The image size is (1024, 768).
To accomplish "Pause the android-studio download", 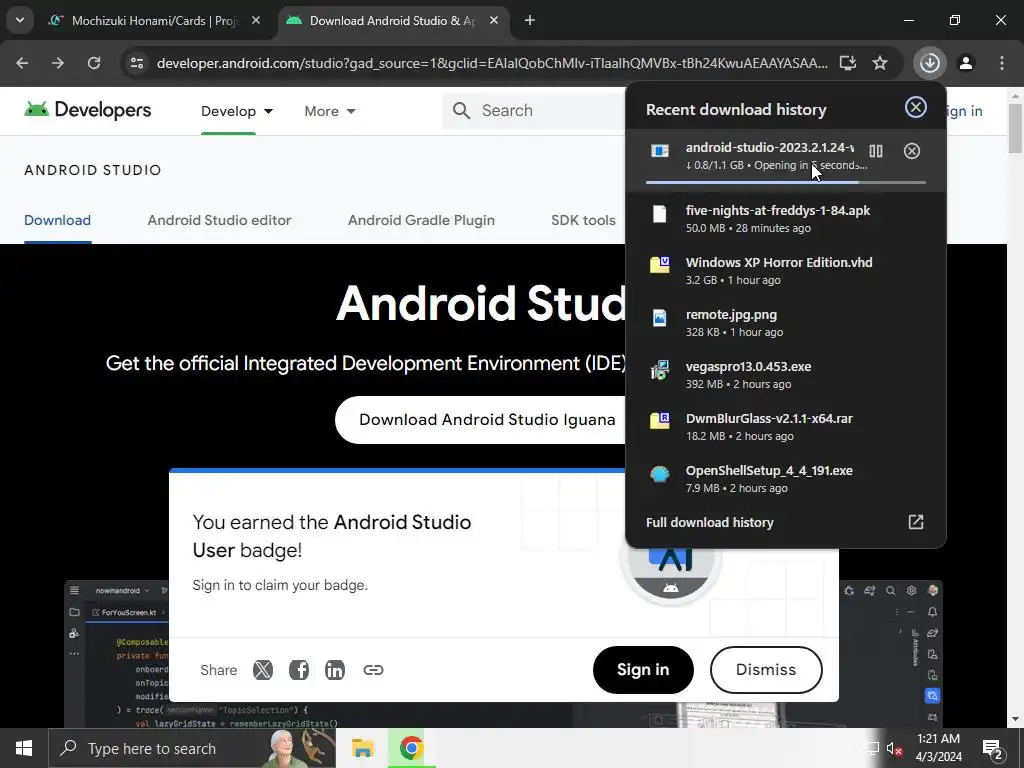I will click(x=876, y=152).
